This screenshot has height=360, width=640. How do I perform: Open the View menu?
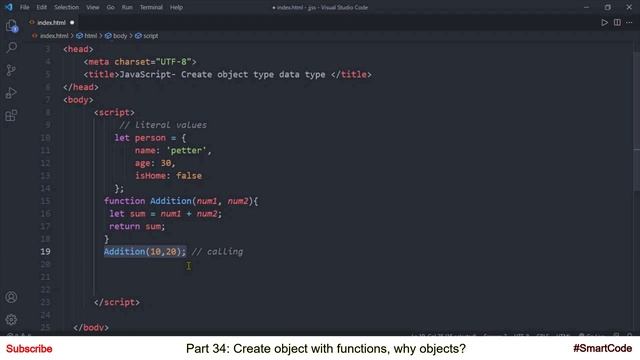coord(93,7)
